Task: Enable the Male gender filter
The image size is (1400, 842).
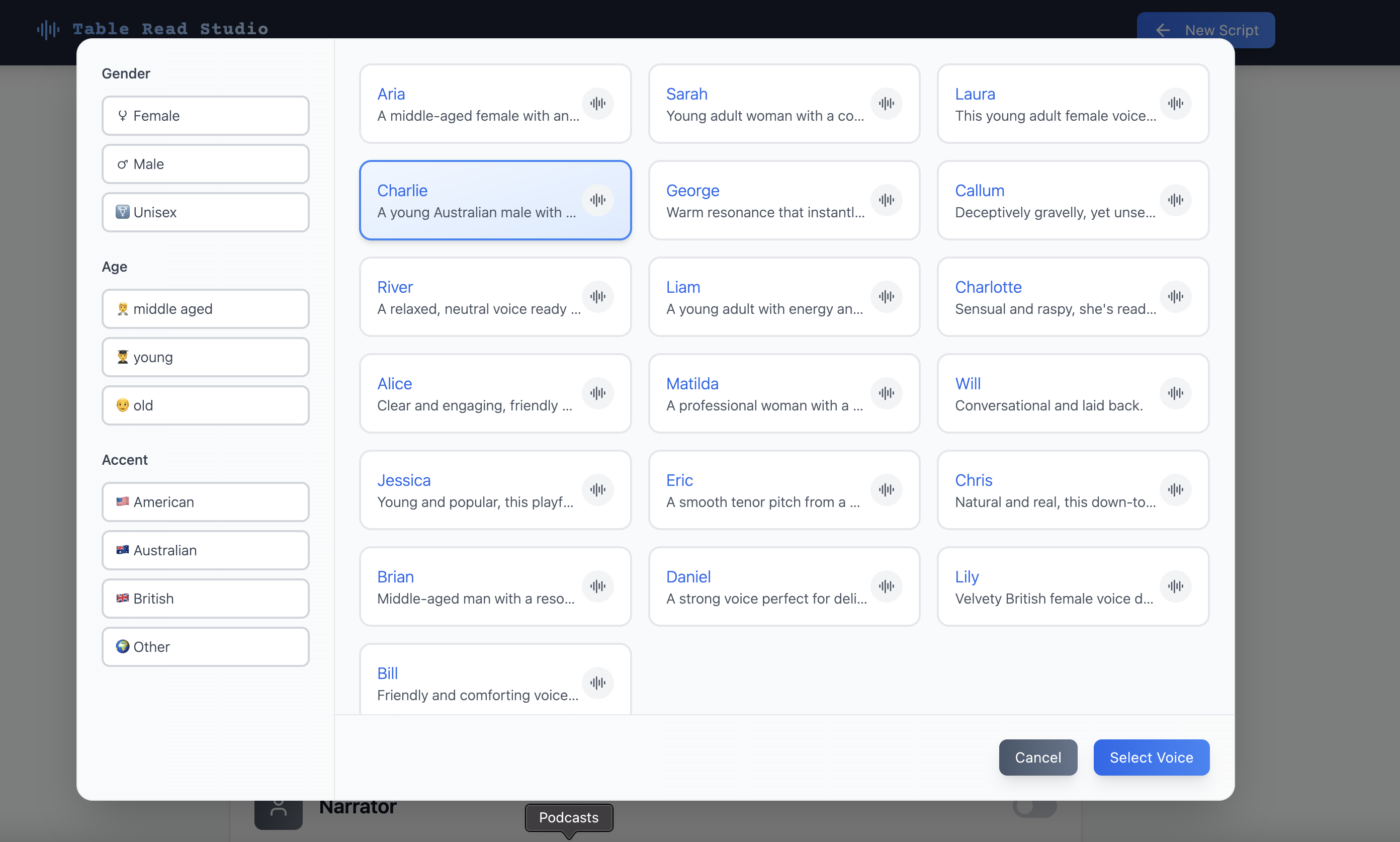Action: tap(205, 164)
